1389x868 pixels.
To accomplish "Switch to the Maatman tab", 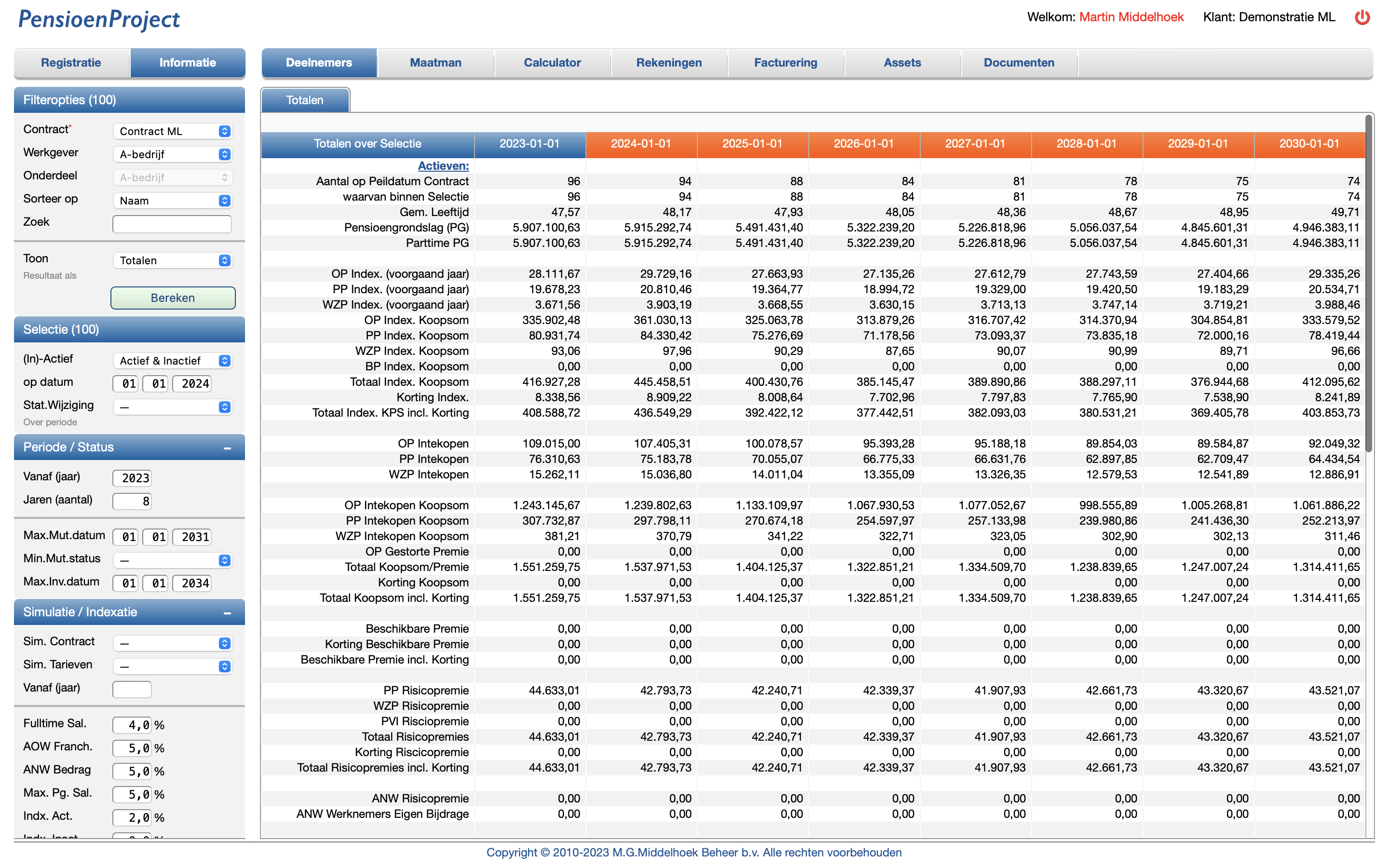I will point(435,63).
